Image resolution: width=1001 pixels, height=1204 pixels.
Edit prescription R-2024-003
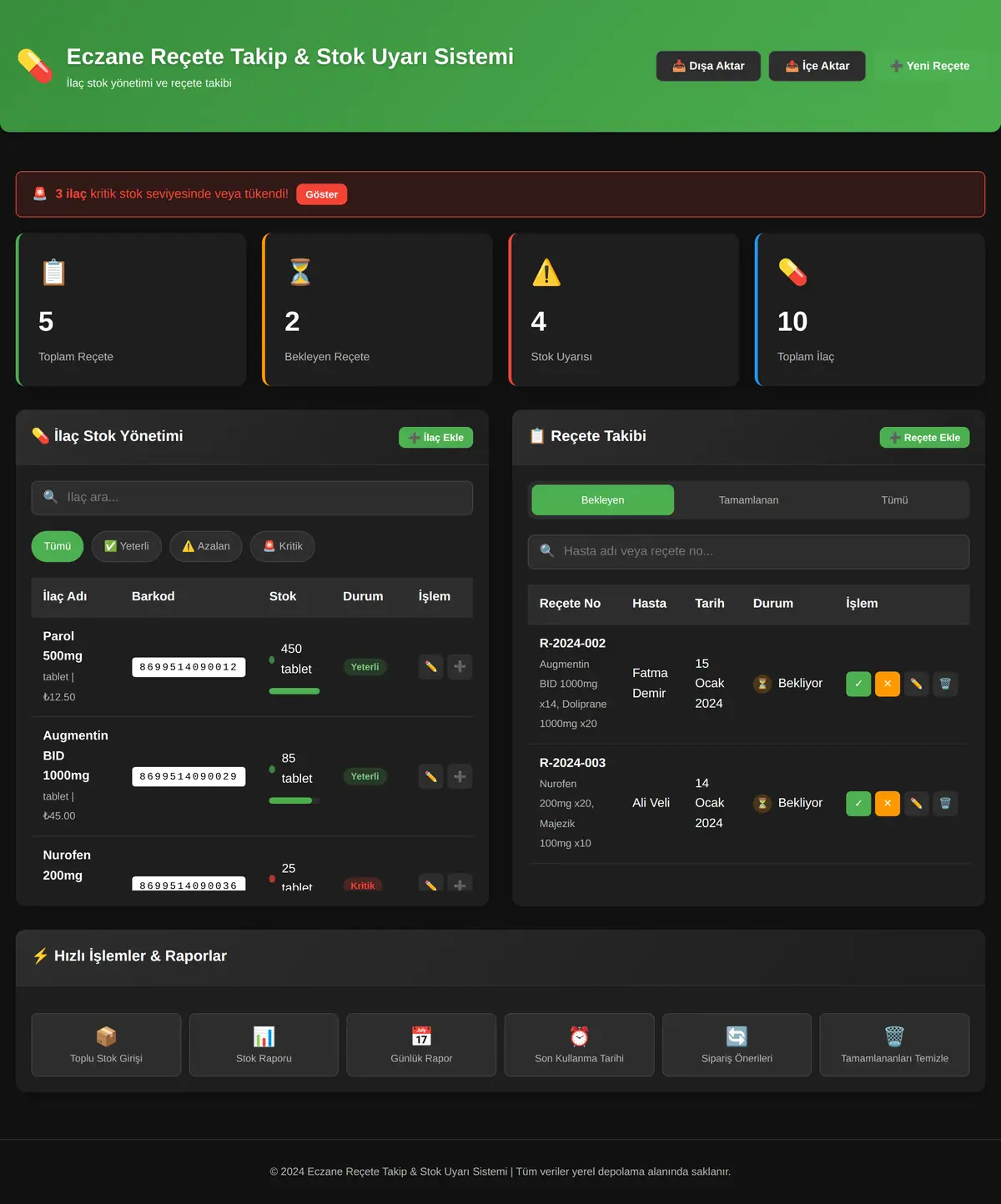[x=916, y=803]
